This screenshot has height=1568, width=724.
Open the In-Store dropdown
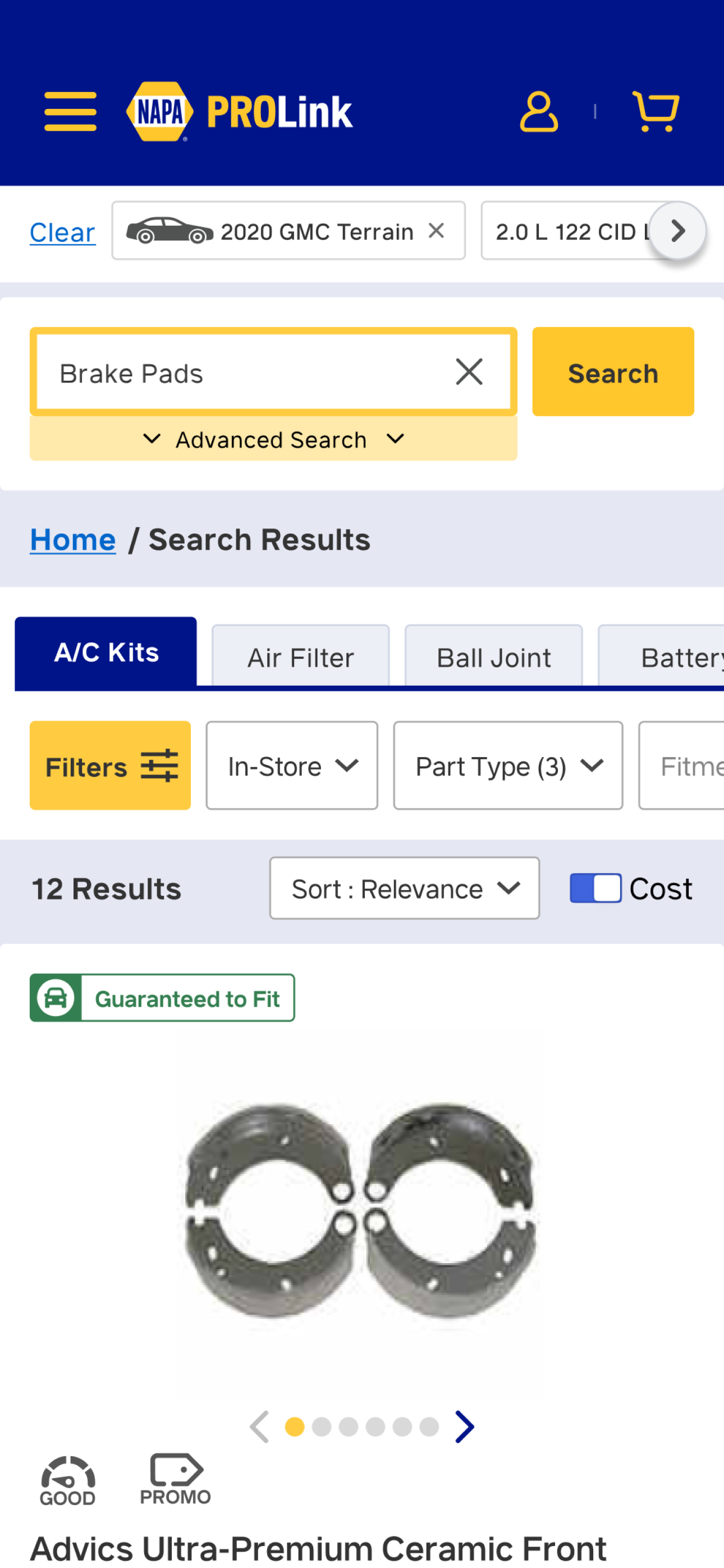292,765
